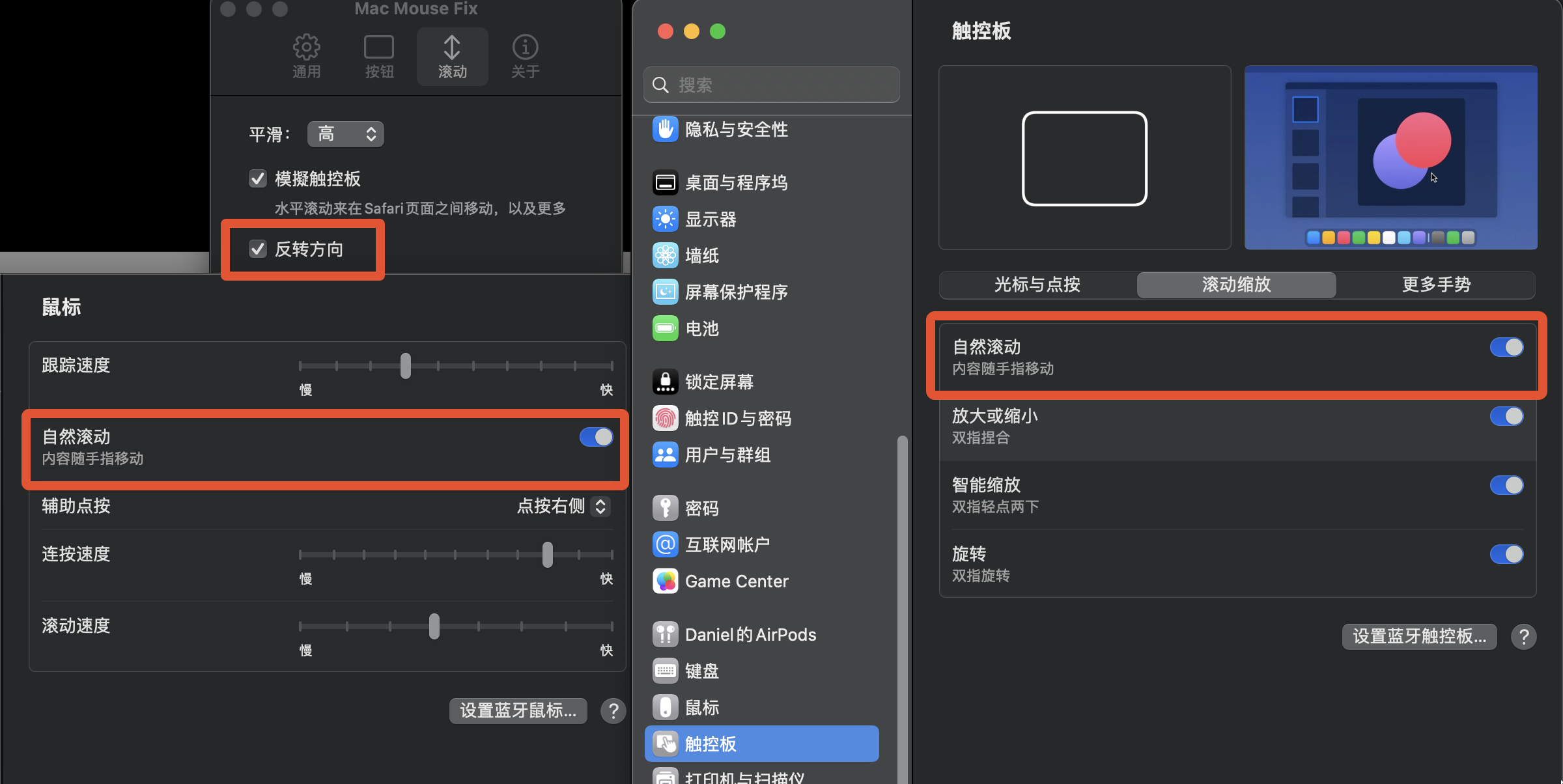Switch to 光标与点按 trackpad tab
The width and height of the screenshot is (1563, 784).
[x=1037, y=285]
